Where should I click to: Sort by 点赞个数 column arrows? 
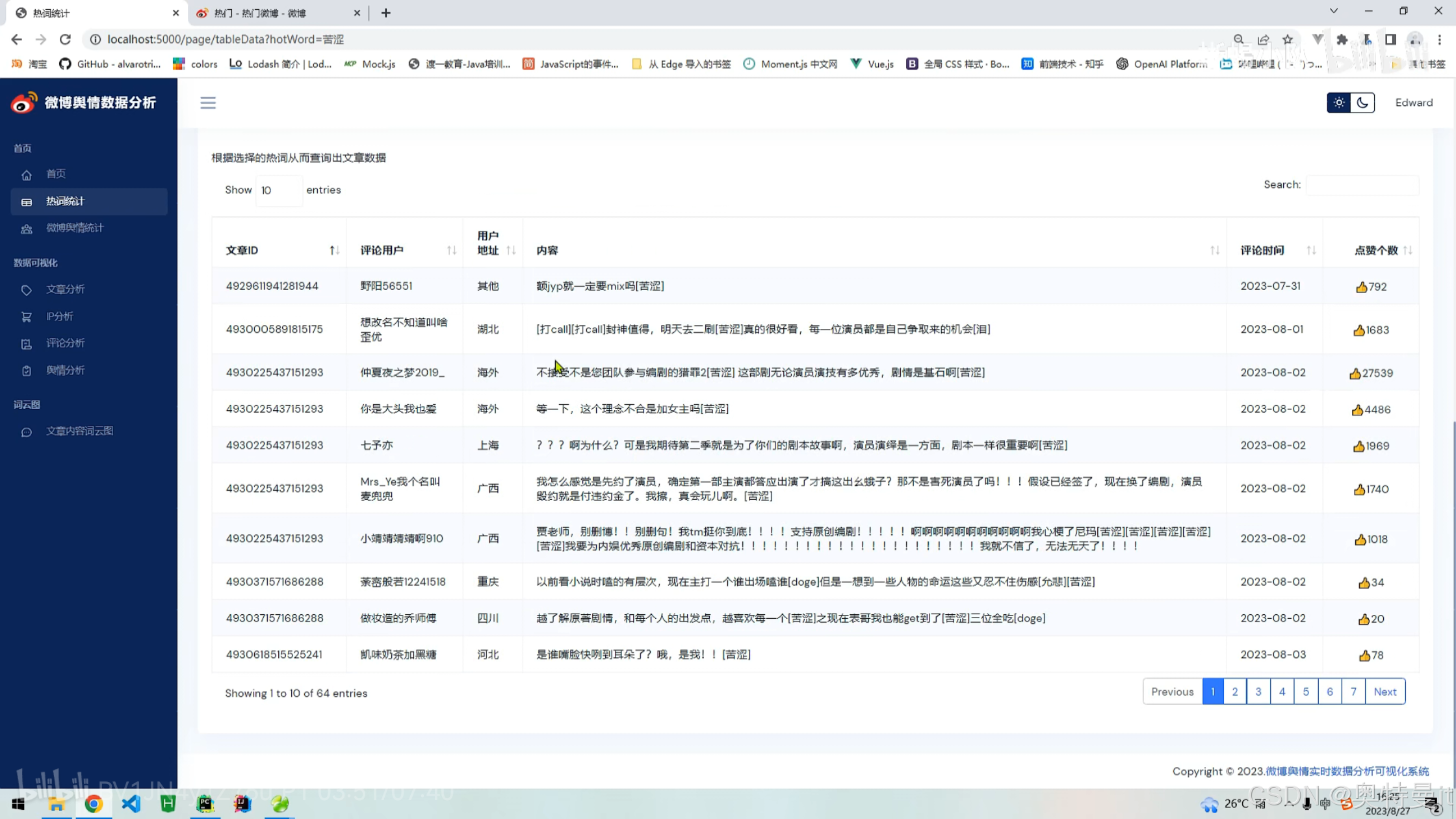pyautogui.click(x=1407, y=250)
